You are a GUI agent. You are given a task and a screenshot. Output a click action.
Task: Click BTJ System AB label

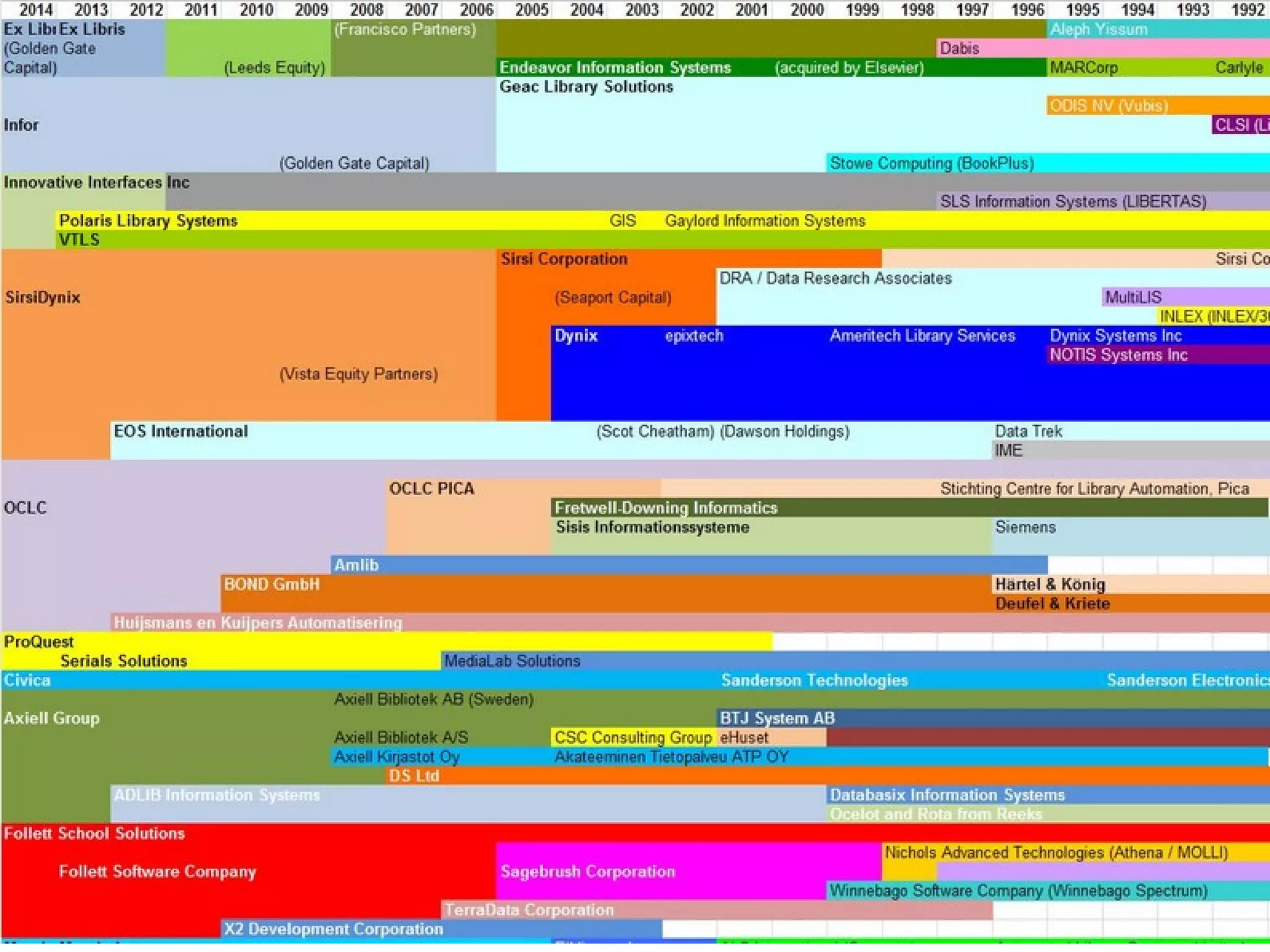point(777,718)
